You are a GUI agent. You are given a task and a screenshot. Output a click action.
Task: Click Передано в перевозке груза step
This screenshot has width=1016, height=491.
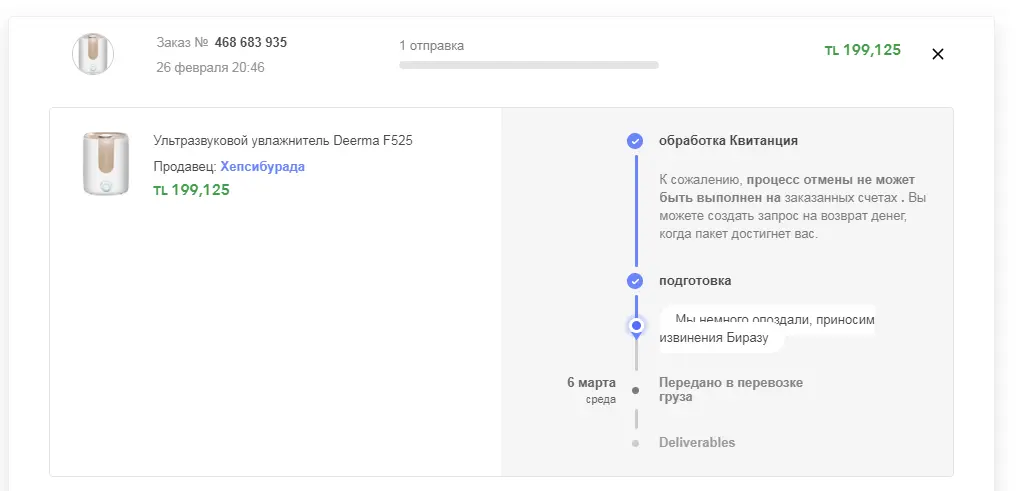pyautogui.click(x=731, y=389)
